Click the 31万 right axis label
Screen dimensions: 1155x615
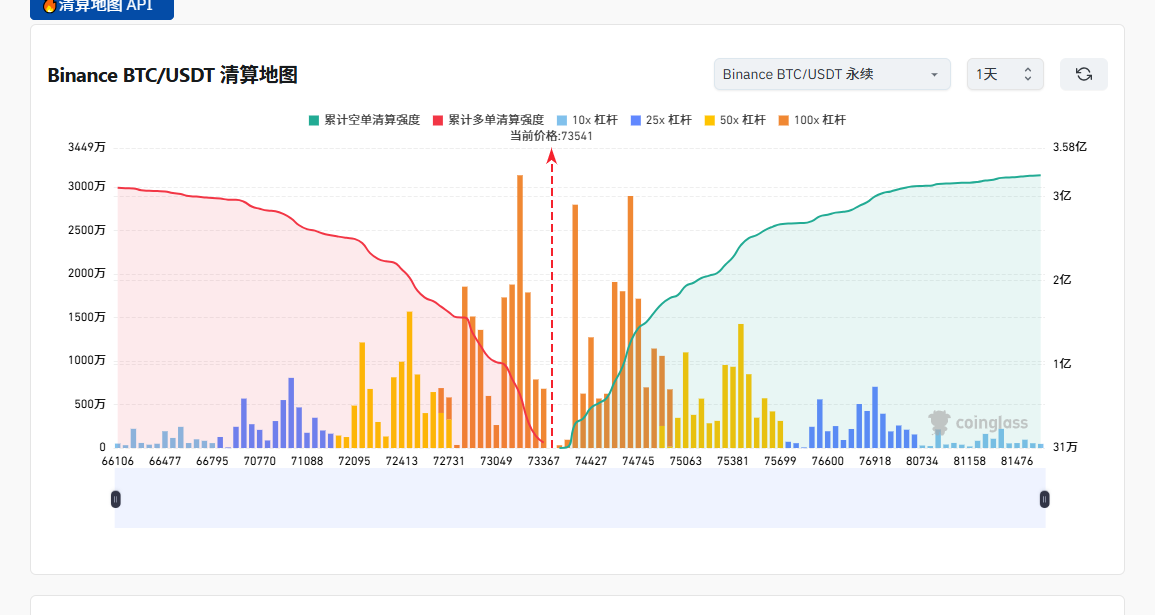coord(1065,447)
